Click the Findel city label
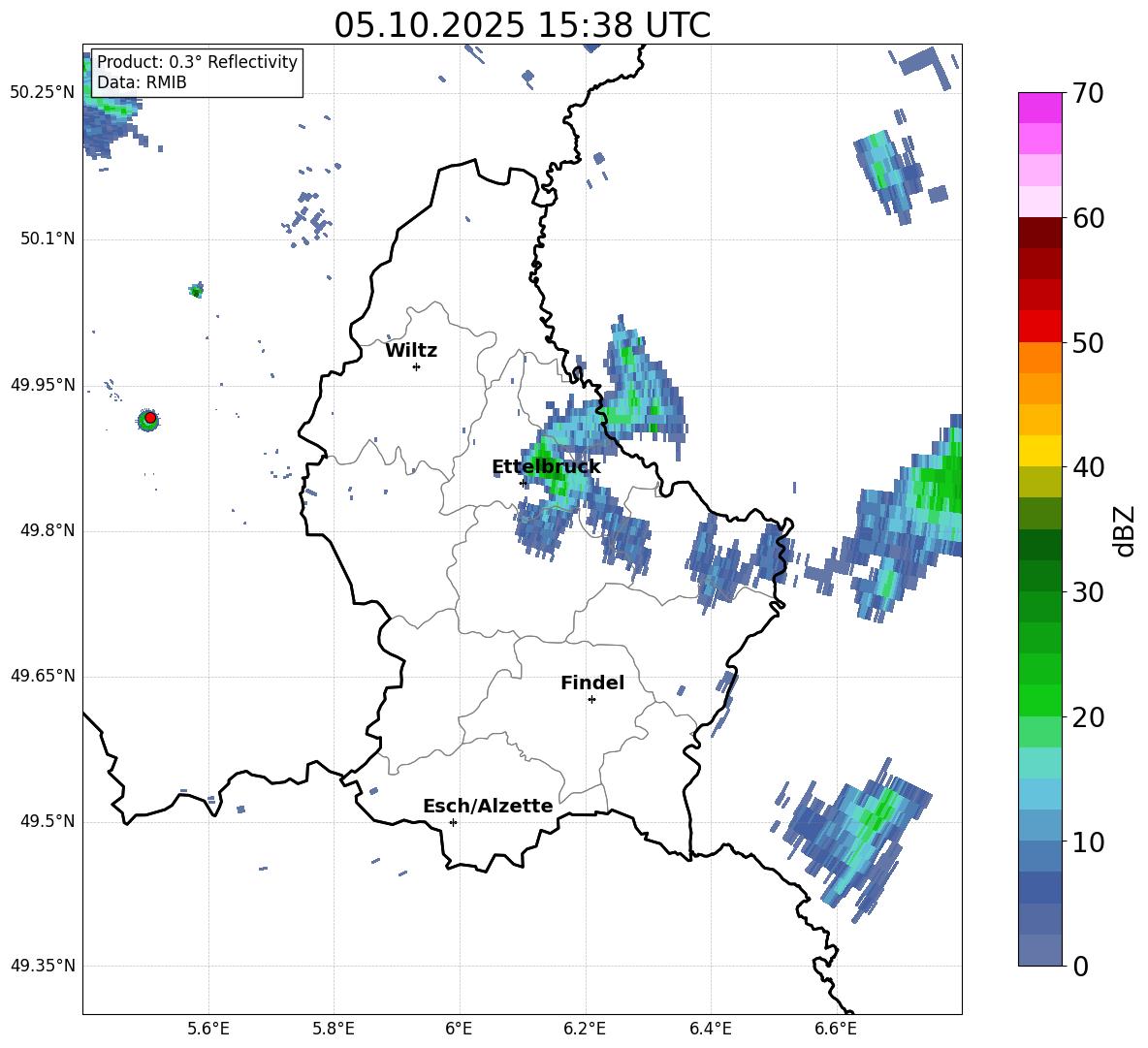 click(x=592, y=683)
